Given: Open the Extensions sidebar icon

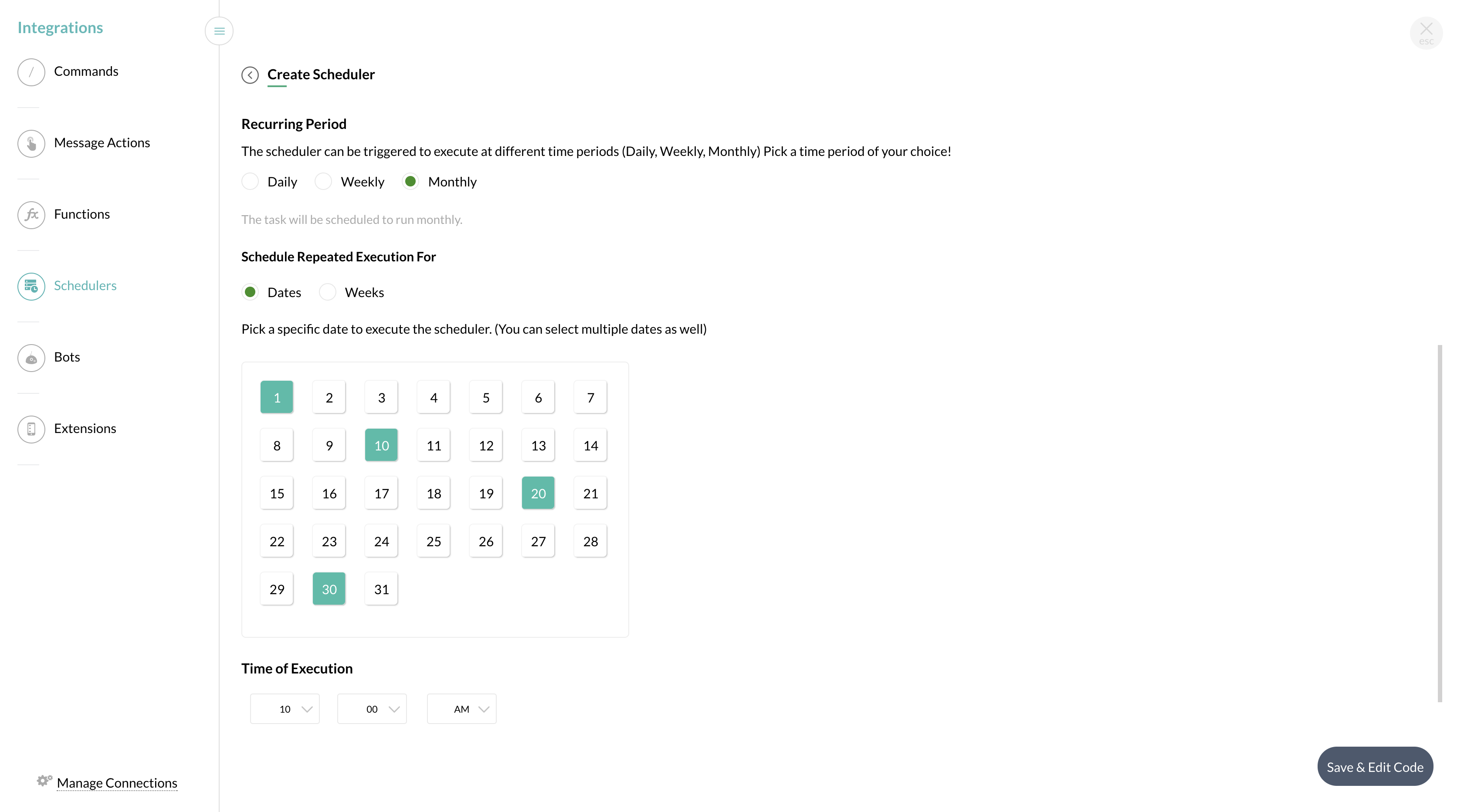Looking at the screenshot, I should (31, 429).
